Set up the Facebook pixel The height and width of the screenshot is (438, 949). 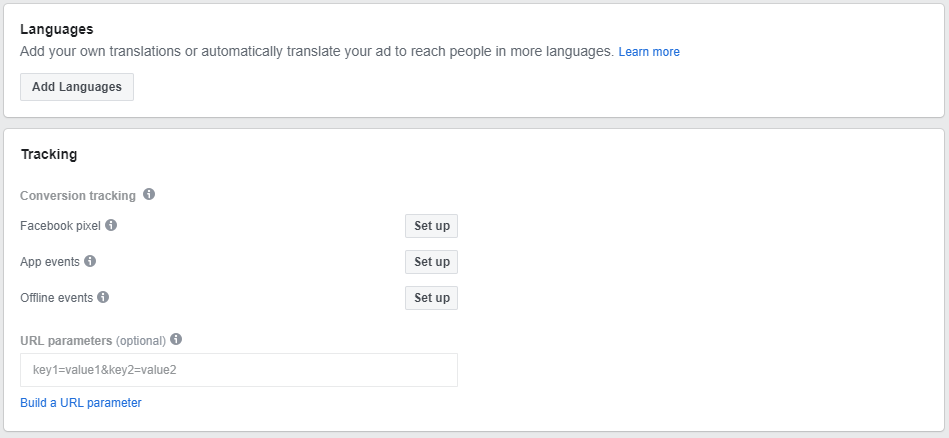[x=431, y=226]
